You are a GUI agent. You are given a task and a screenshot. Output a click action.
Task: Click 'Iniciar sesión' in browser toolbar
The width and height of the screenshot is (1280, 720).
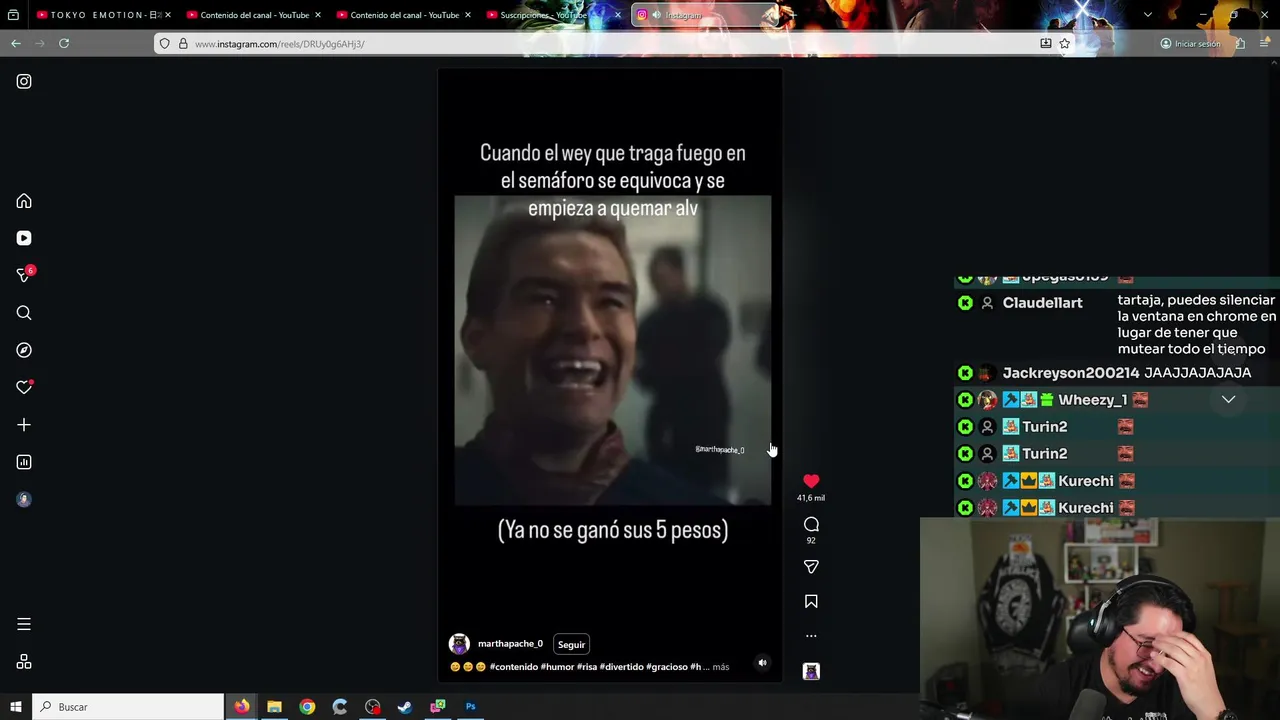(1190, 44)
